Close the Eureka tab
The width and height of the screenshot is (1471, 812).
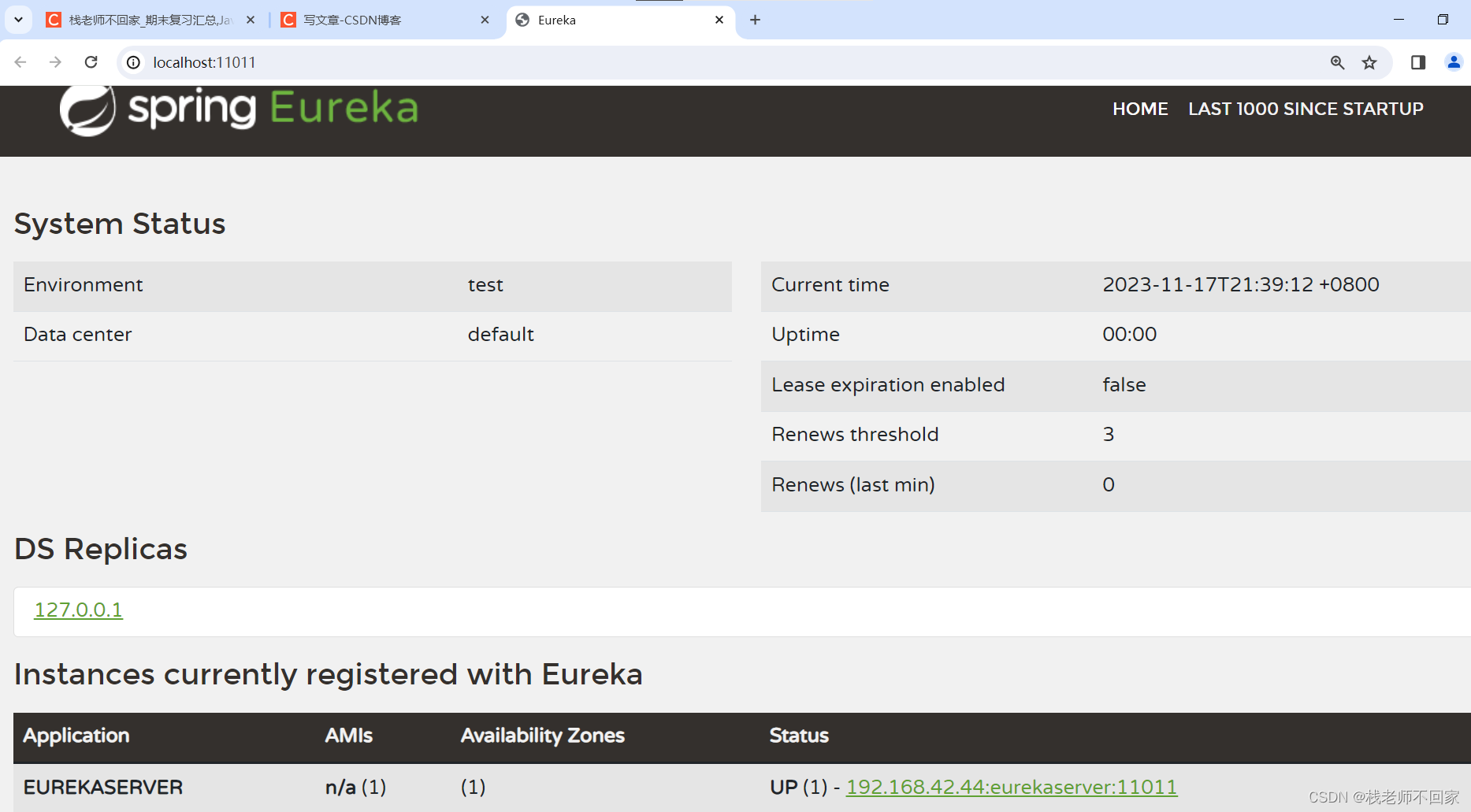[x=719, y=20]
